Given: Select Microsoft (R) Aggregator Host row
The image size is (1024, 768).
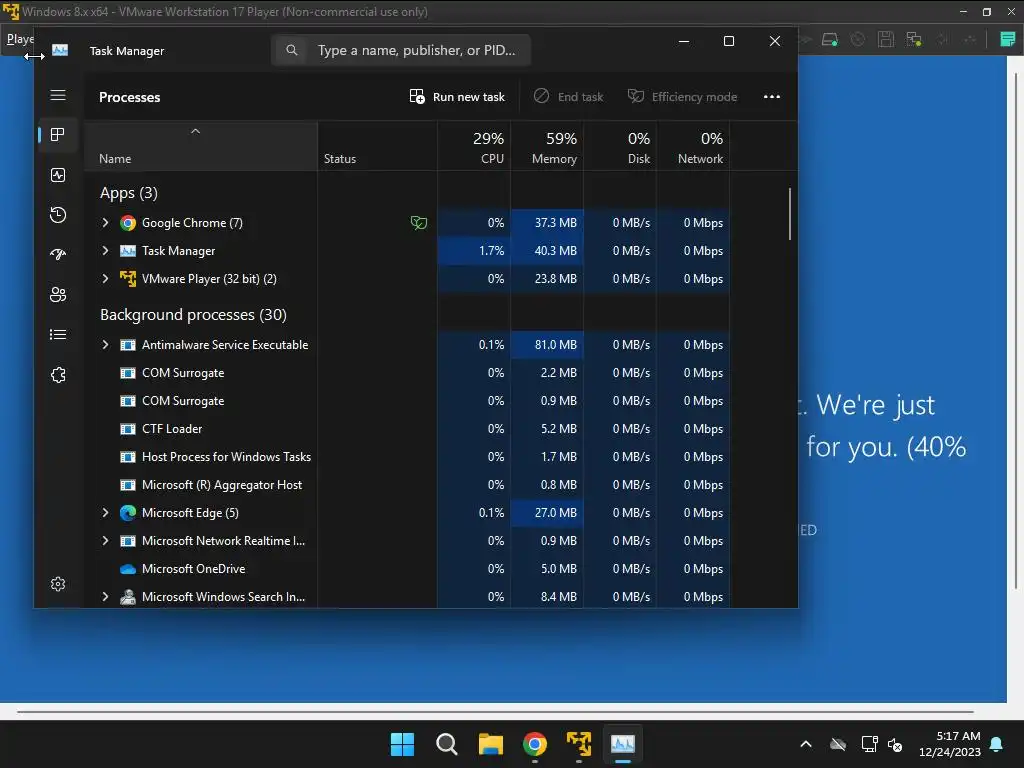Looking at the screenshot, I should pyautogui.click(x=407, y=485).
